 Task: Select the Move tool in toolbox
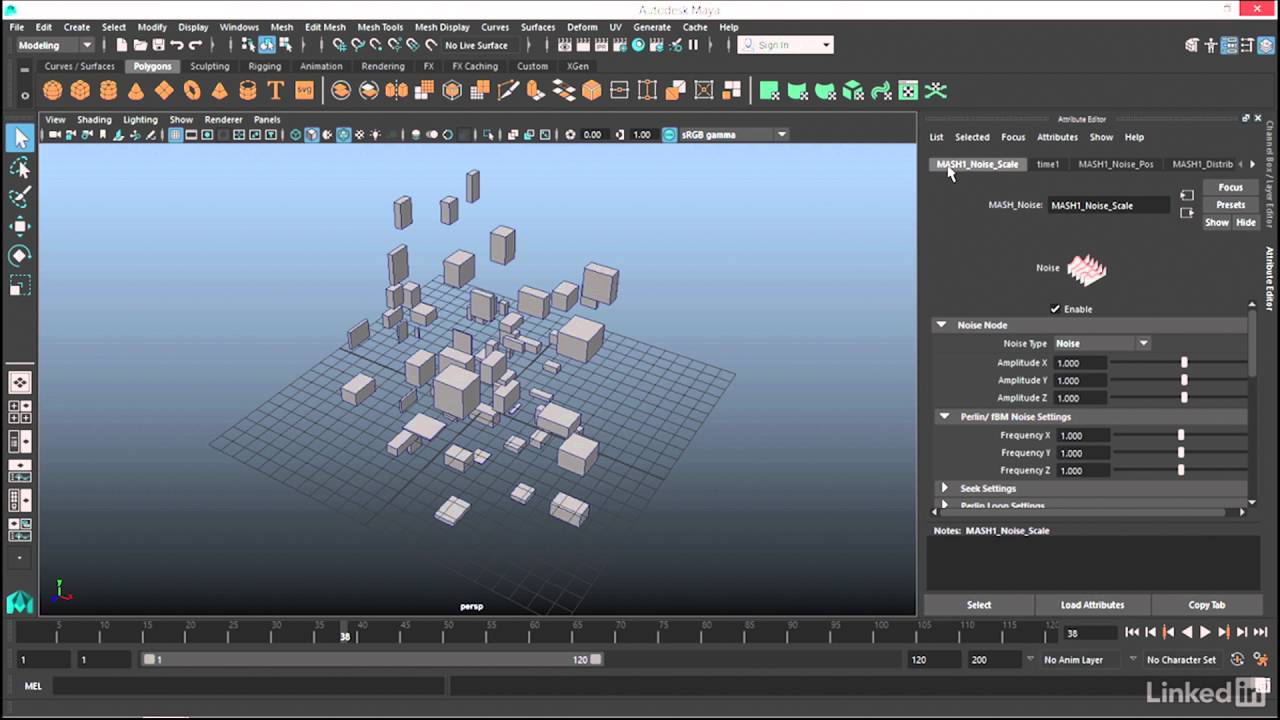click(19, 227)
